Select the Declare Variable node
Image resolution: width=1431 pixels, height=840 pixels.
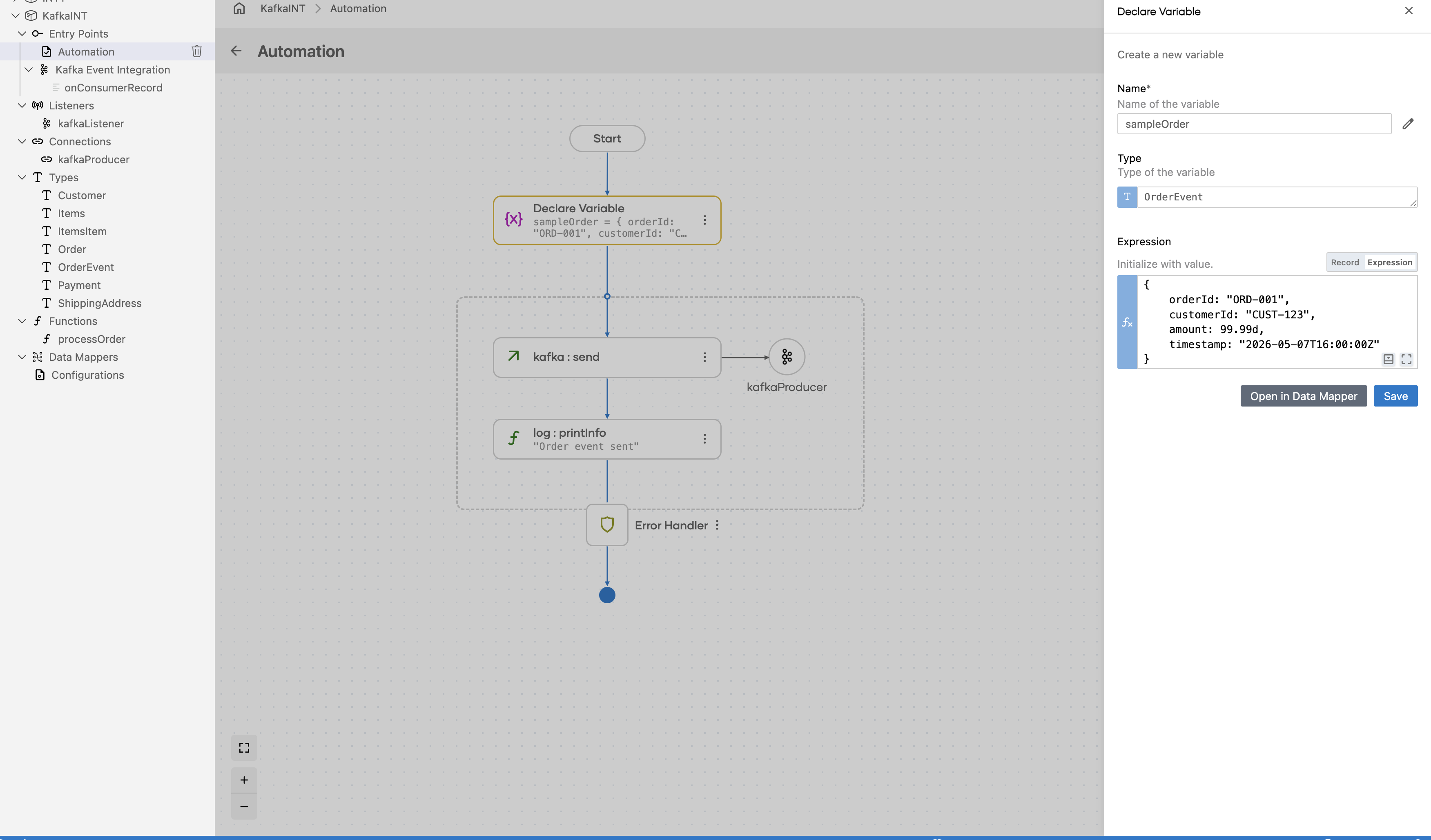tap(607, 220)
